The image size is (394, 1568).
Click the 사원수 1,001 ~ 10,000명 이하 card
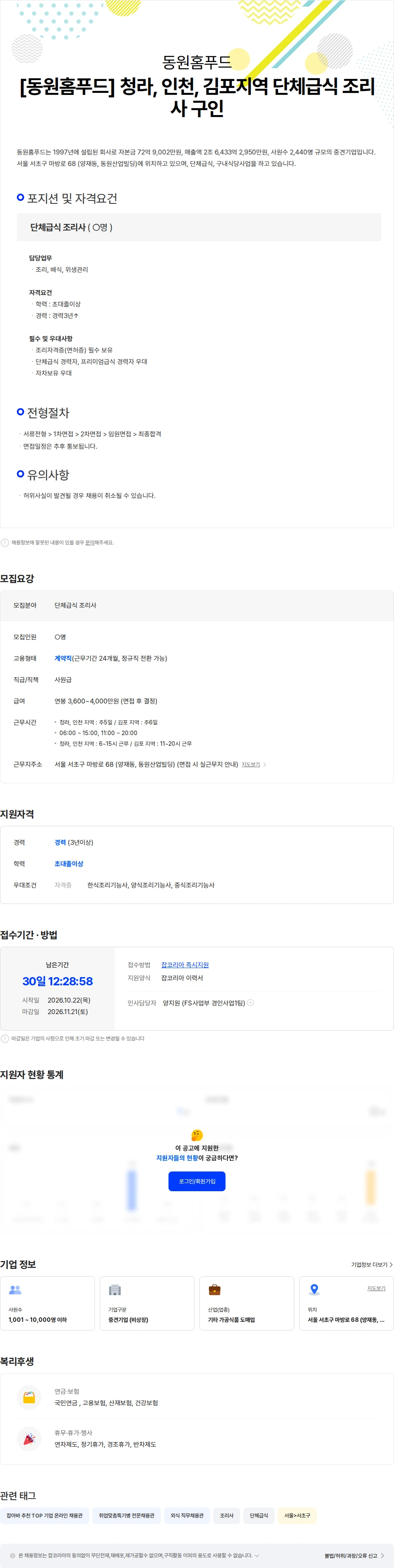(48, 1303)
